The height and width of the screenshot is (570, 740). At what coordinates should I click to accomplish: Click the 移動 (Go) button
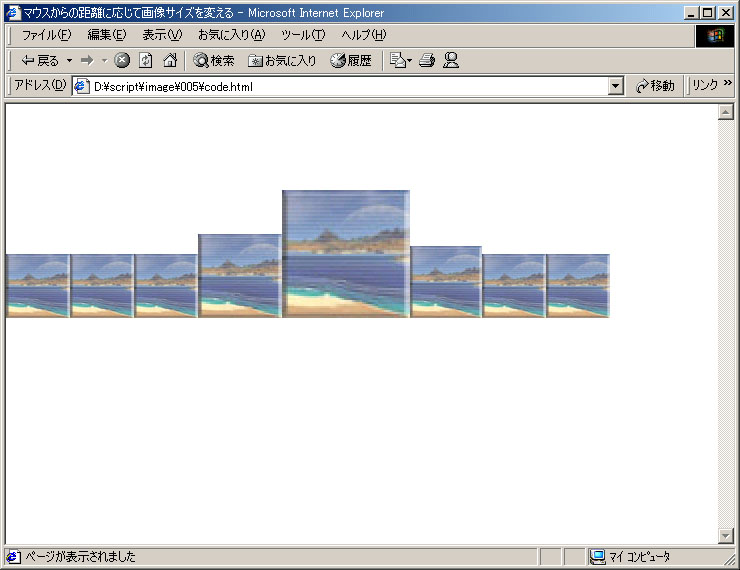(x=655, y=86)
